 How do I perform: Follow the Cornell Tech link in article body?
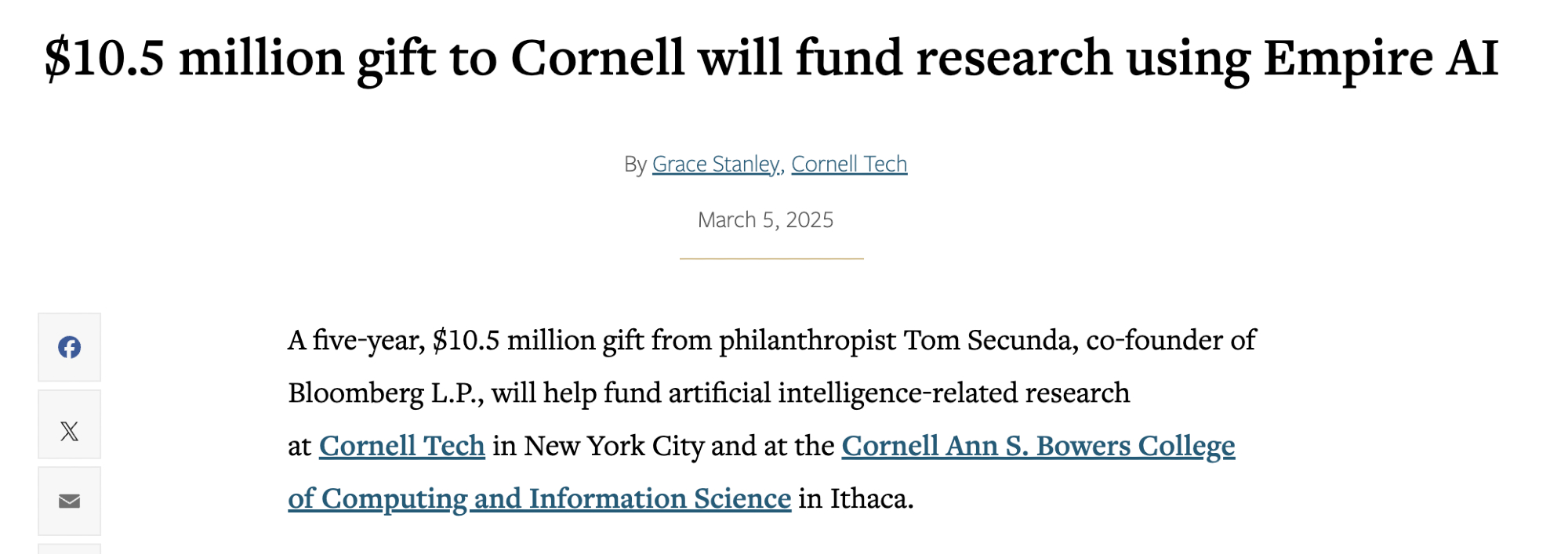[x=402, y=446]
